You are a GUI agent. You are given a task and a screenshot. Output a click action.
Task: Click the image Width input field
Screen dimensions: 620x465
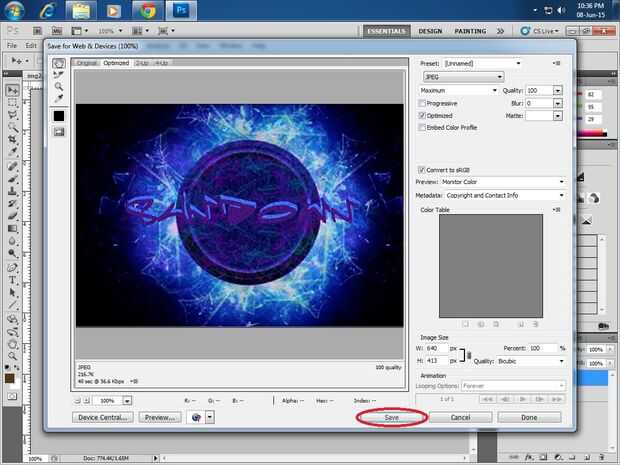coord(437,348)
